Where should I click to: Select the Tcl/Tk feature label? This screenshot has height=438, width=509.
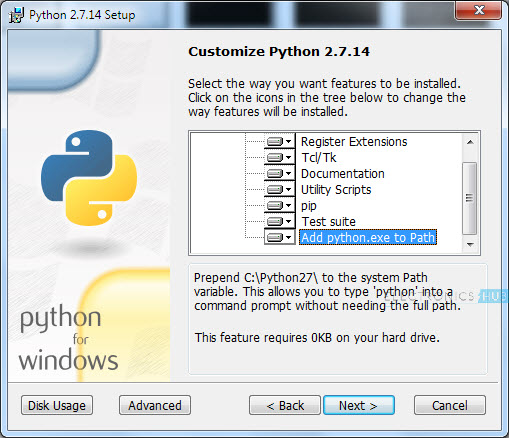pos(319,157)
